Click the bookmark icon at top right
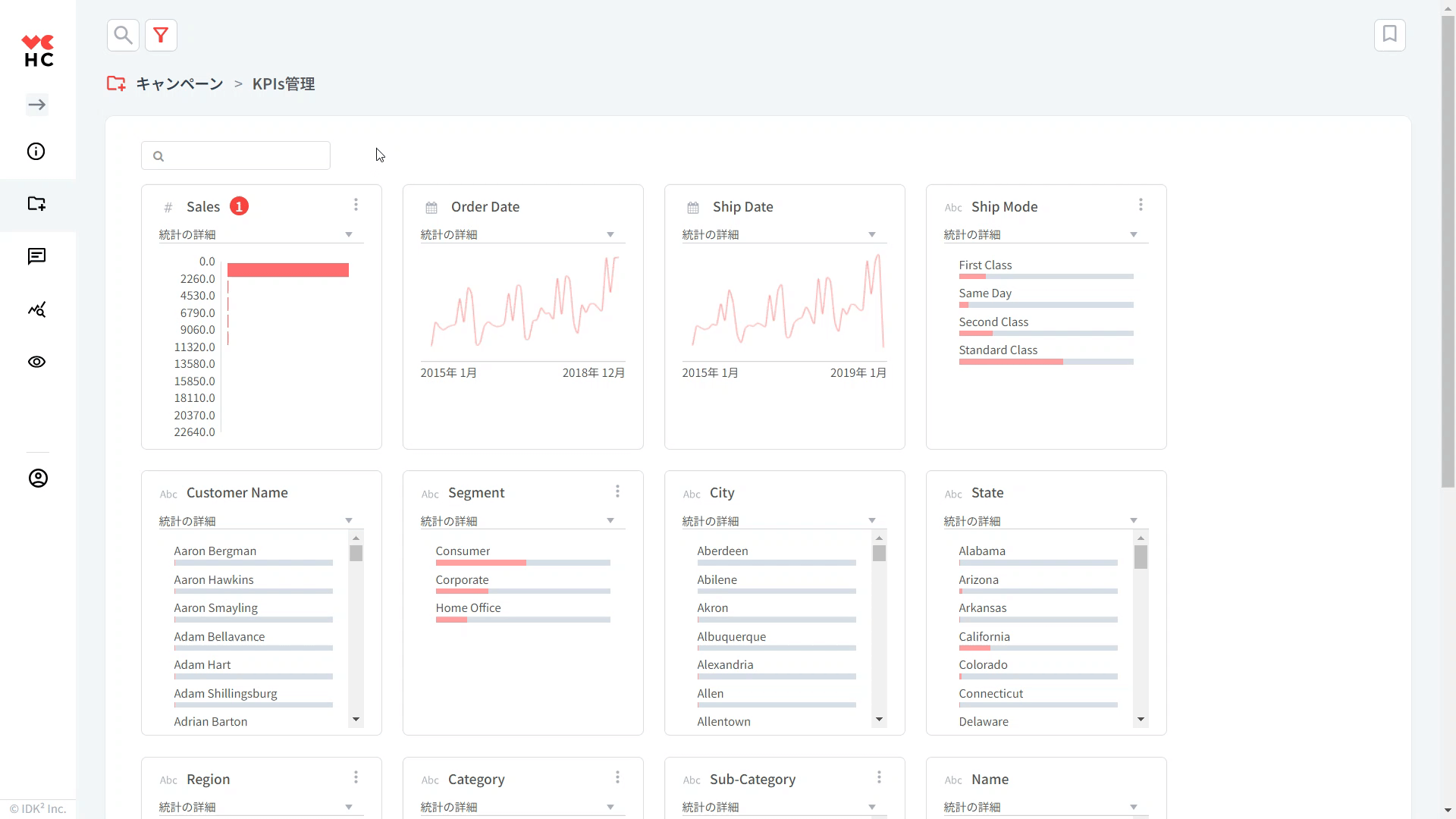This screenshot has width=1456, height=819. tap(1389, 35)
